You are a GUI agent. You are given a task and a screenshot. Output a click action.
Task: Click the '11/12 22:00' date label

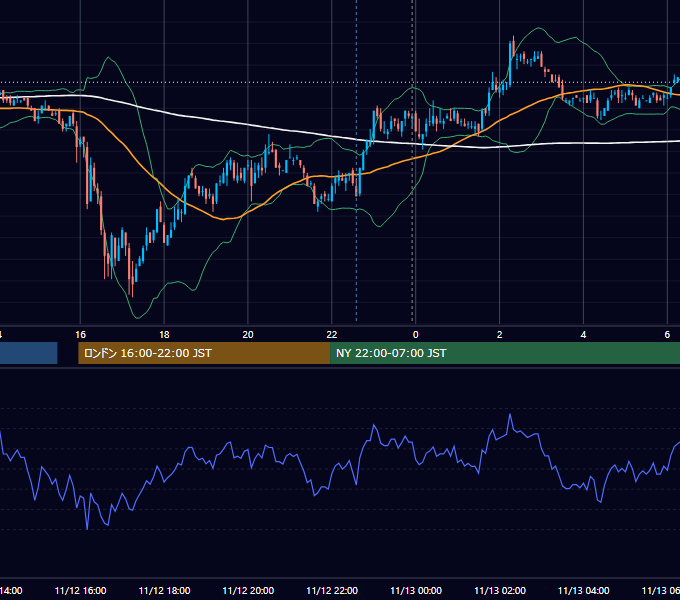coord(332,590)
